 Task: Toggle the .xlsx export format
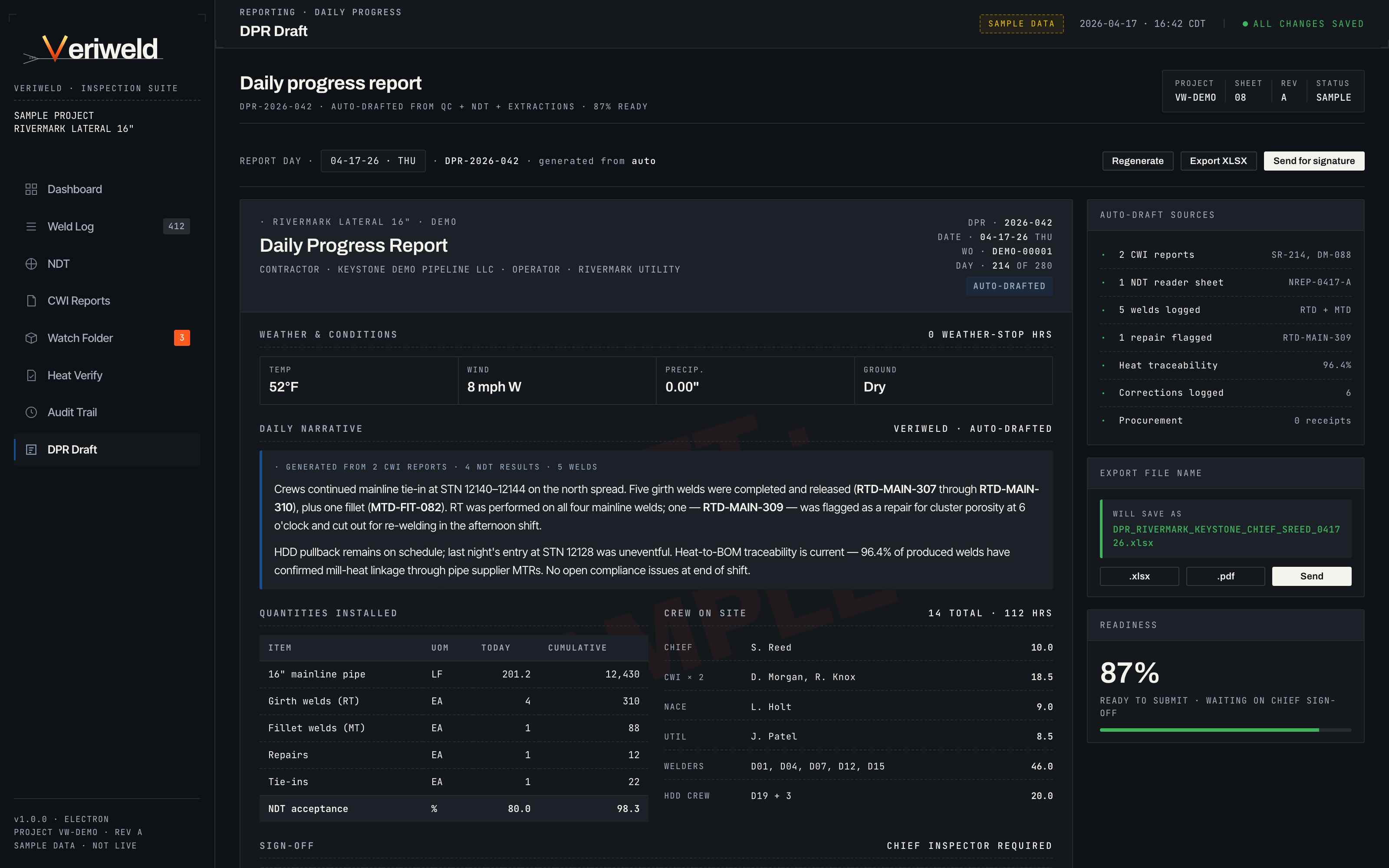point(1139,576)
